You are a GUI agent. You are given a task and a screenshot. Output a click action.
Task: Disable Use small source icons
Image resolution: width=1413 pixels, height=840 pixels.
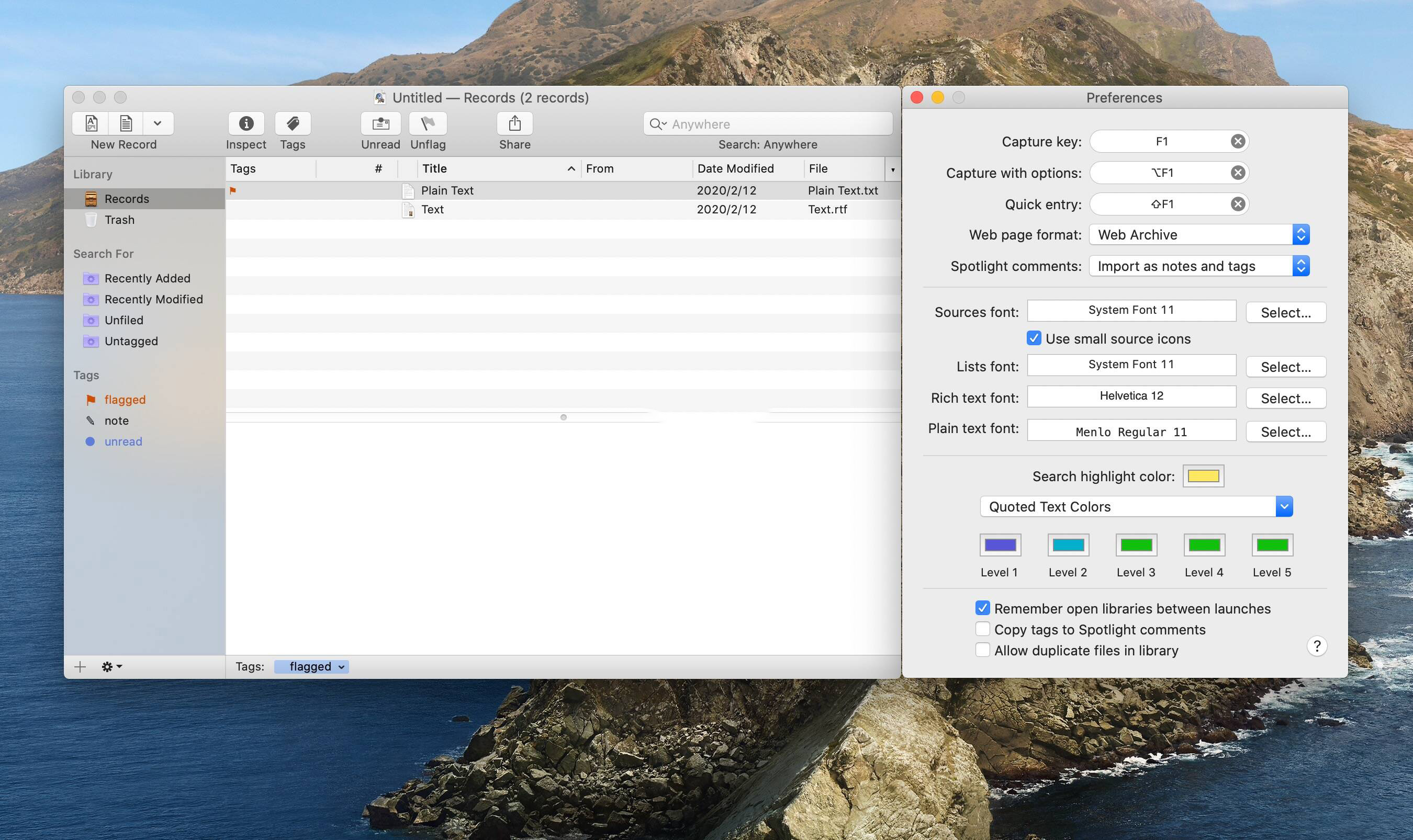[x=1034, y=338]
